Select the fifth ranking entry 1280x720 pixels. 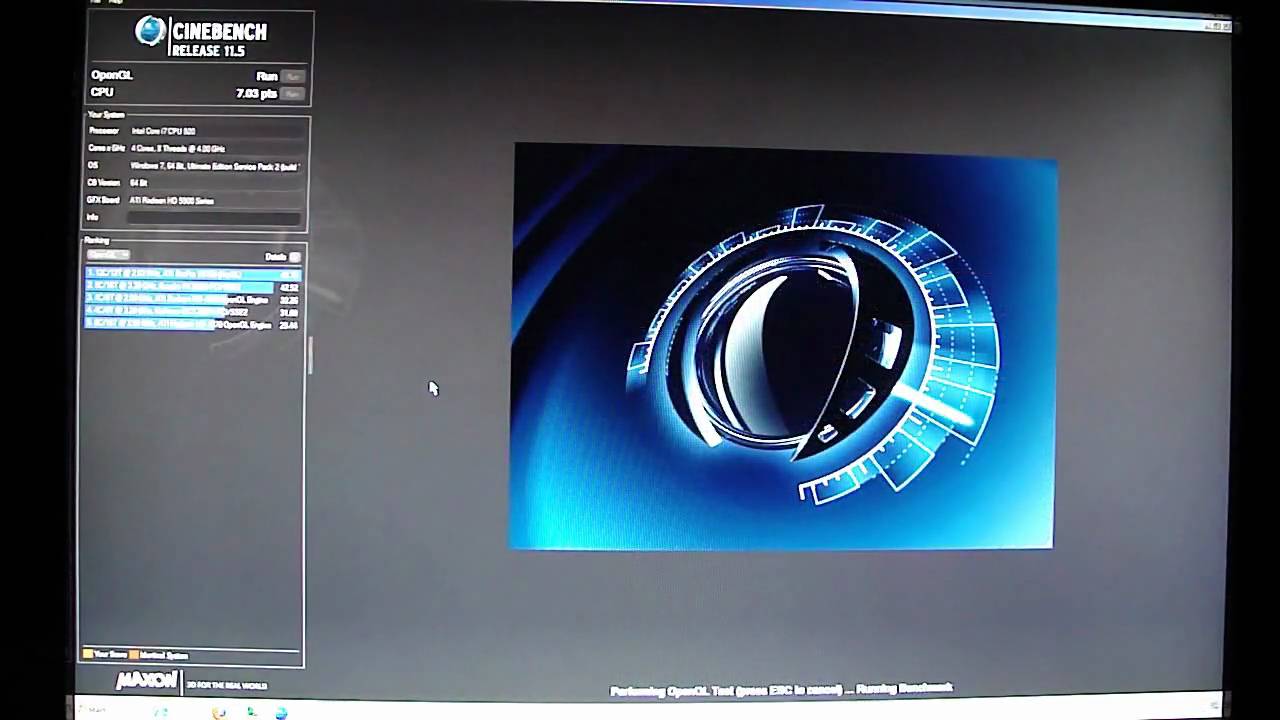click(x=192, y=325)
